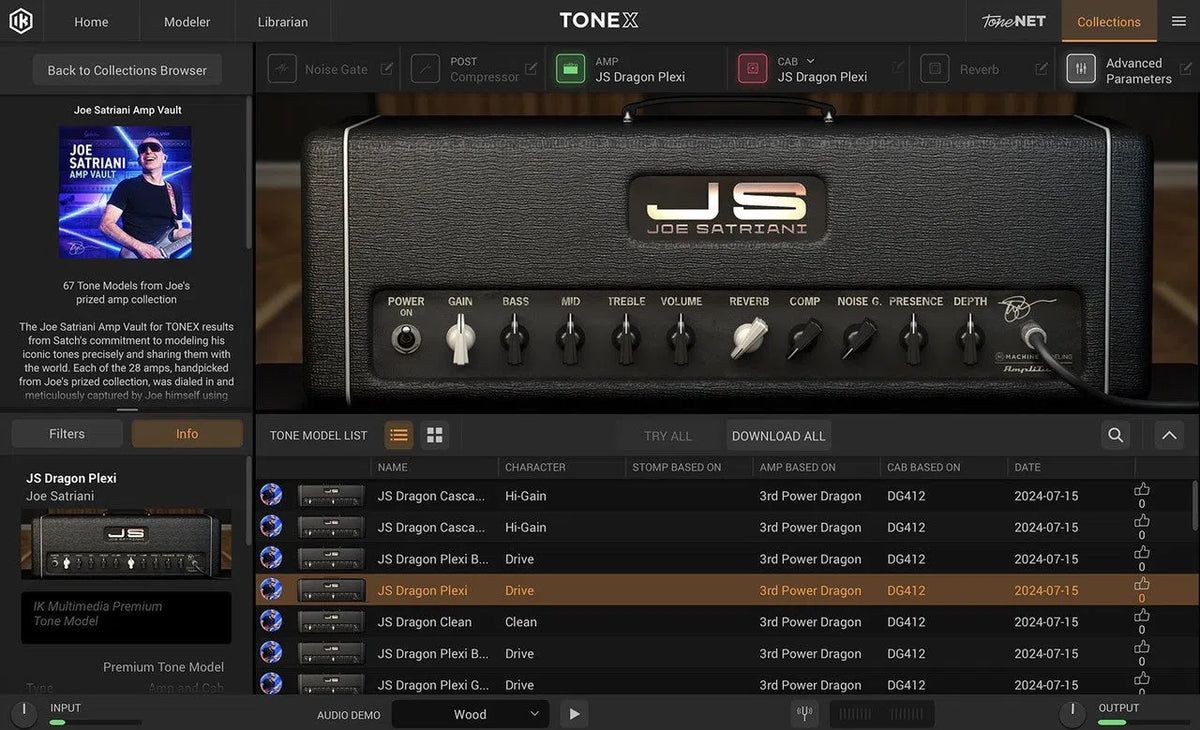Switch tone models to grid view

click(434, 435)
